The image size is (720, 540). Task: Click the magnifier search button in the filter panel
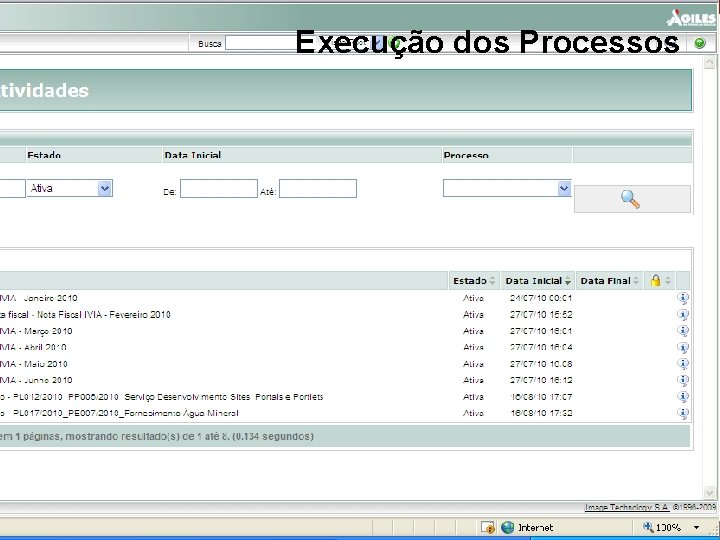632,199
